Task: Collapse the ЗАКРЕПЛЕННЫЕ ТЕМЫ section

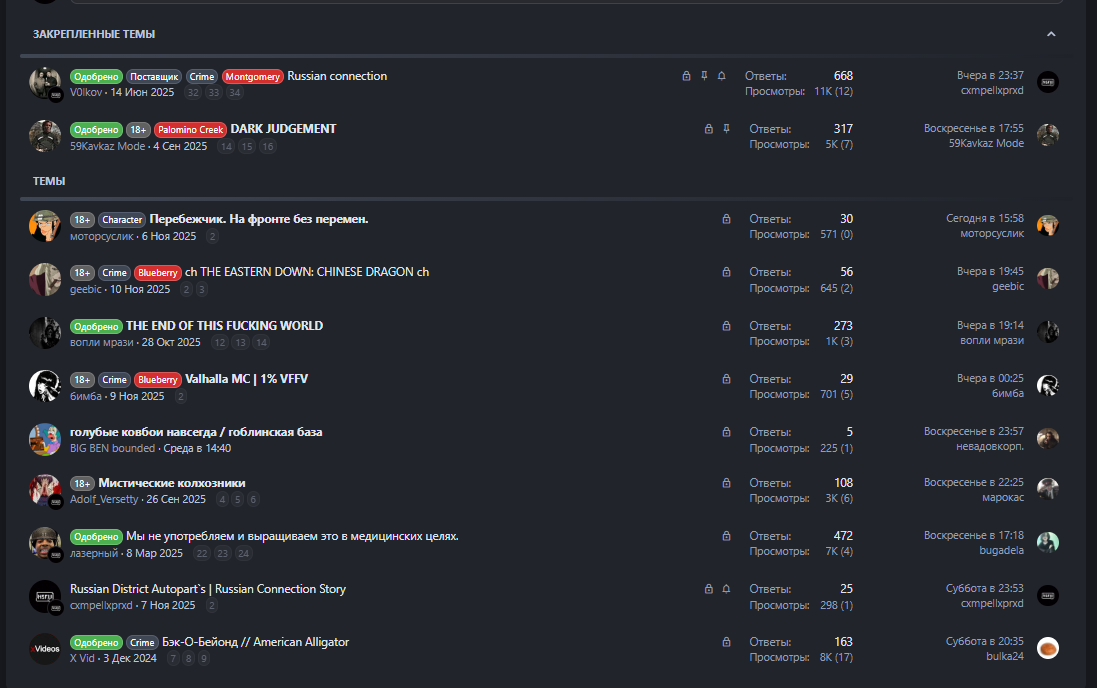Action: pos(1051,34)
